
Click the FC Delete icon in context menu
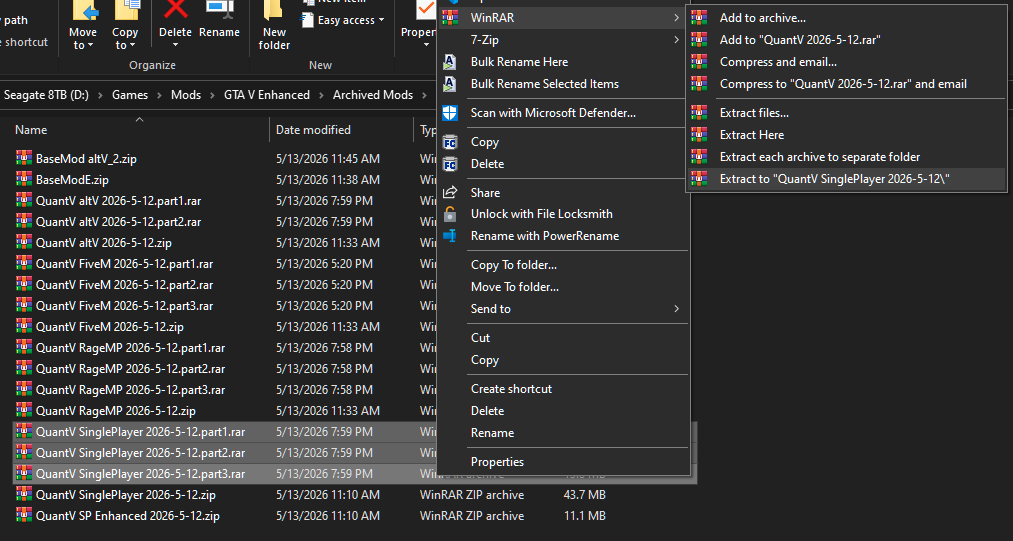click(x=450, y=164)
